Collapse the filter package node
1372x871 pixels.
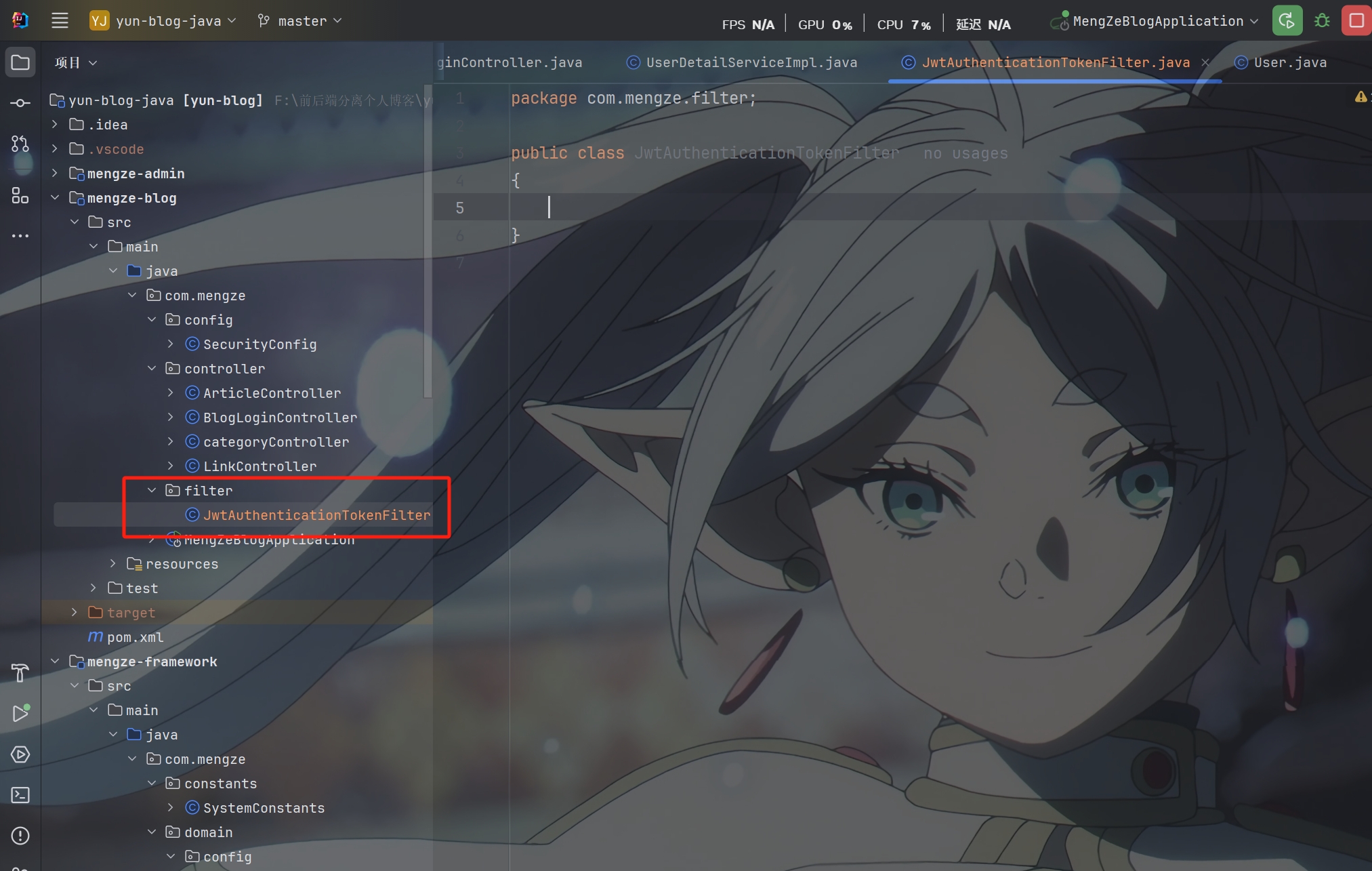[x=152, y=490]
